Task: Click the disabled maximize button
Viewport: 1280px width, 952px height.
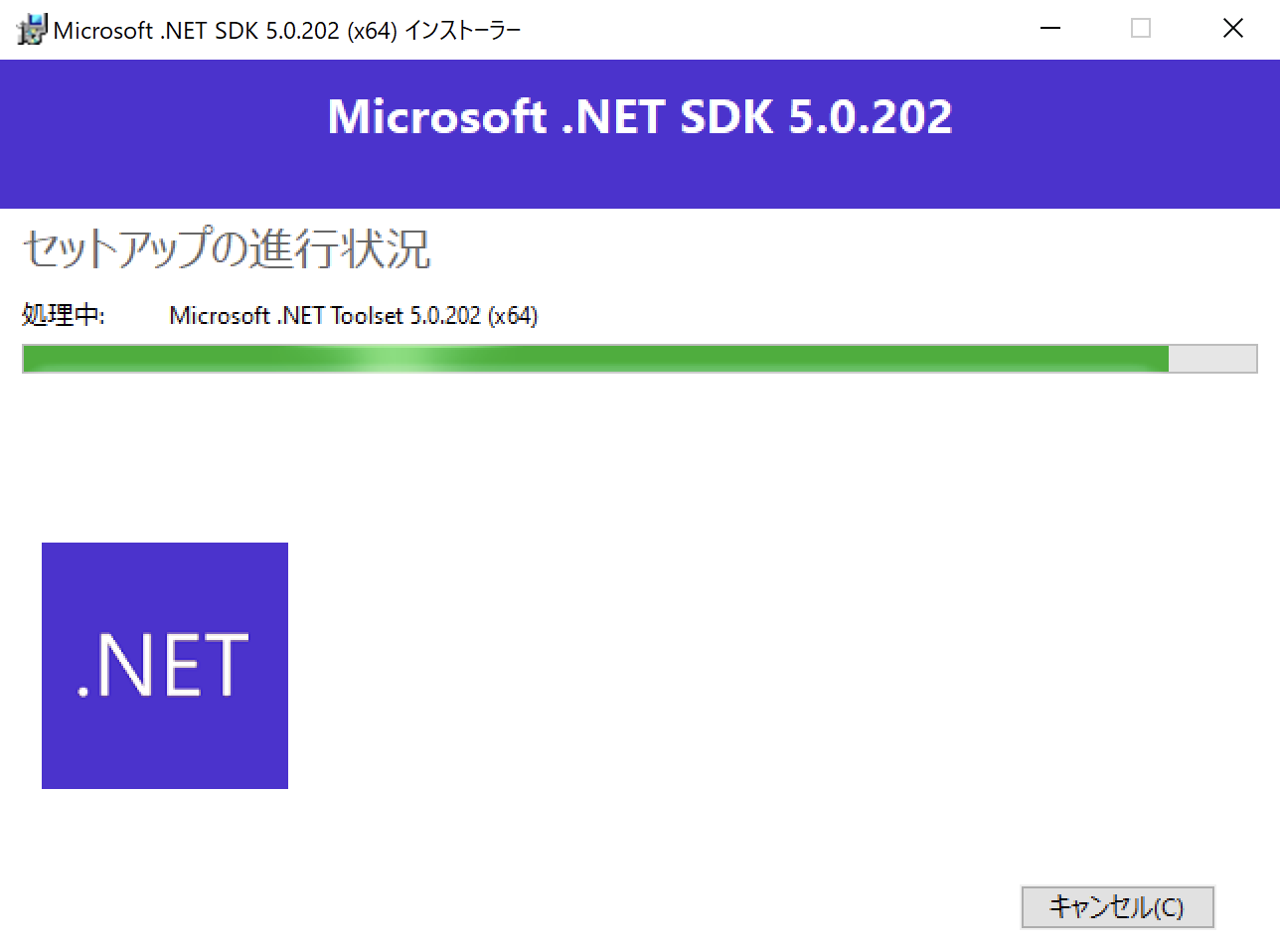Action: click(1141, 29)
